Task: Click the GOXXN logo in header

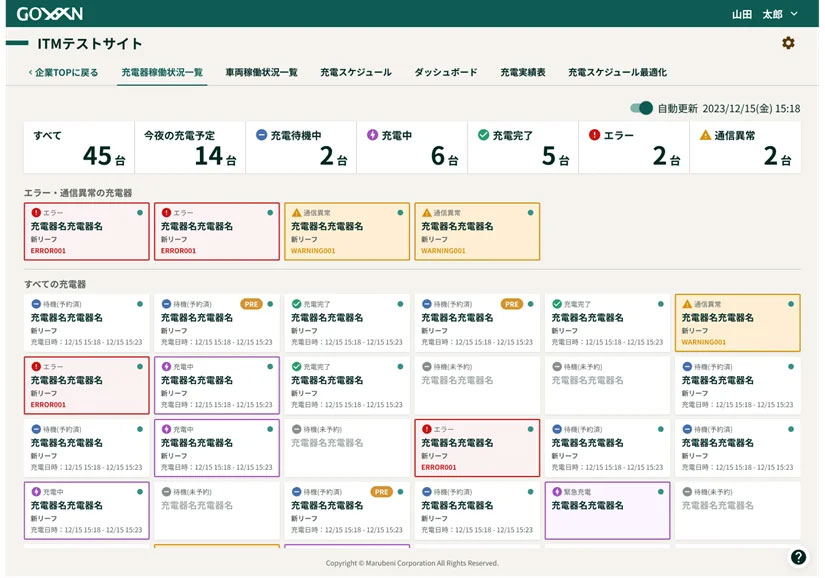Action: (x=49, y=13)
